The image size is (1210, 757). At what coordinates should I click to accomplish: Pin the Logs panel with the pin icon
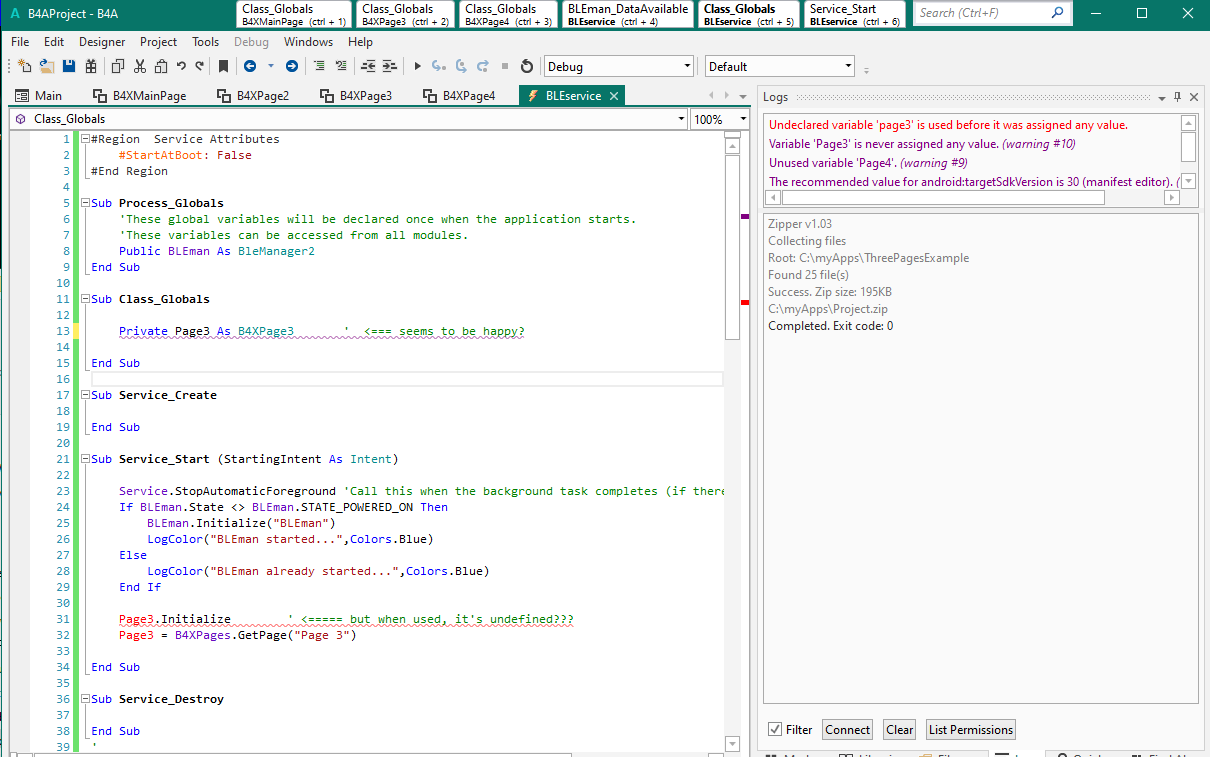(1178, 97)
